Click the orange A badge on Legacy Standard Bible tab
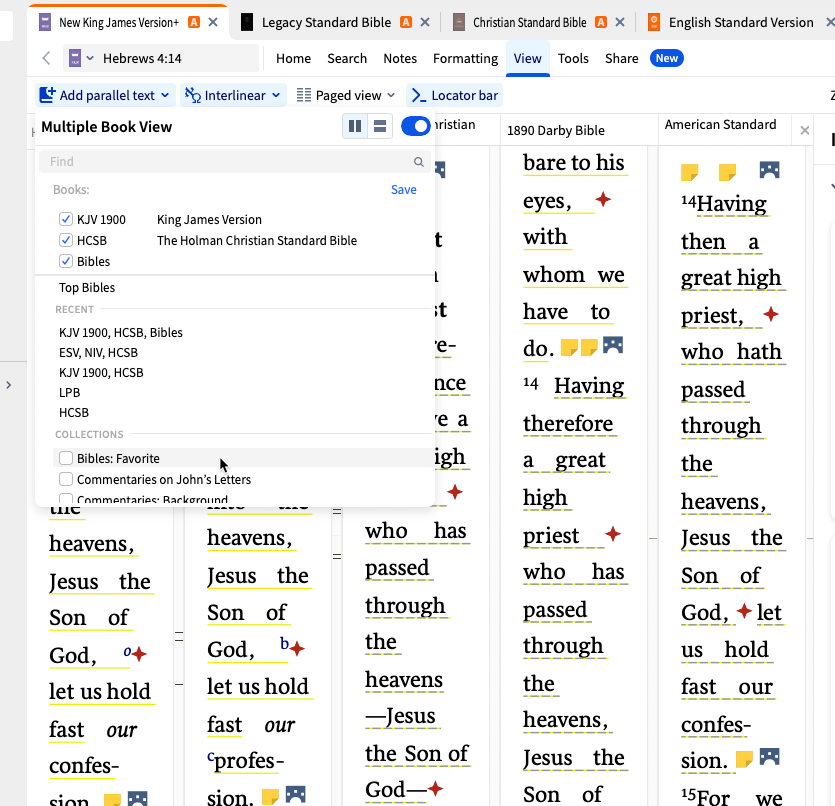 click(406, 22)
